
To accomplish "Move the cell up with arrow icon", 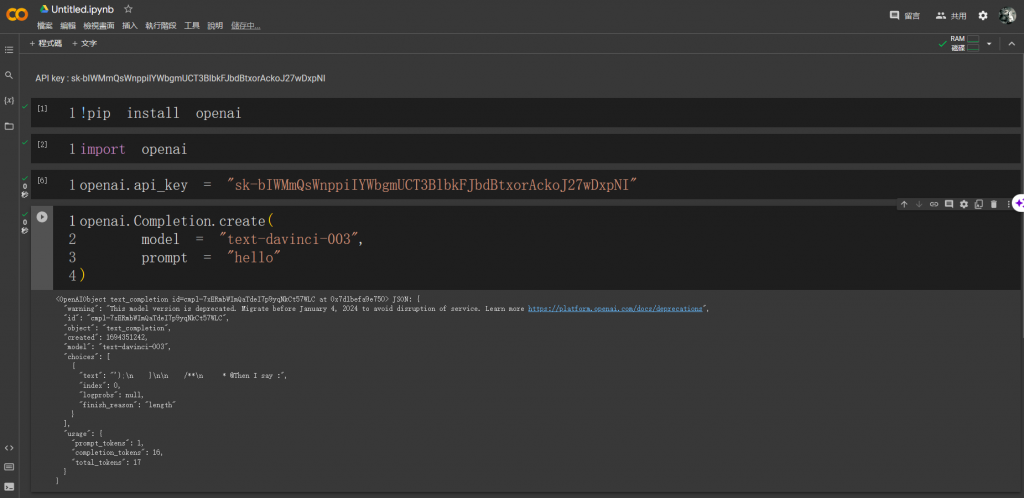I will (904, 204).
